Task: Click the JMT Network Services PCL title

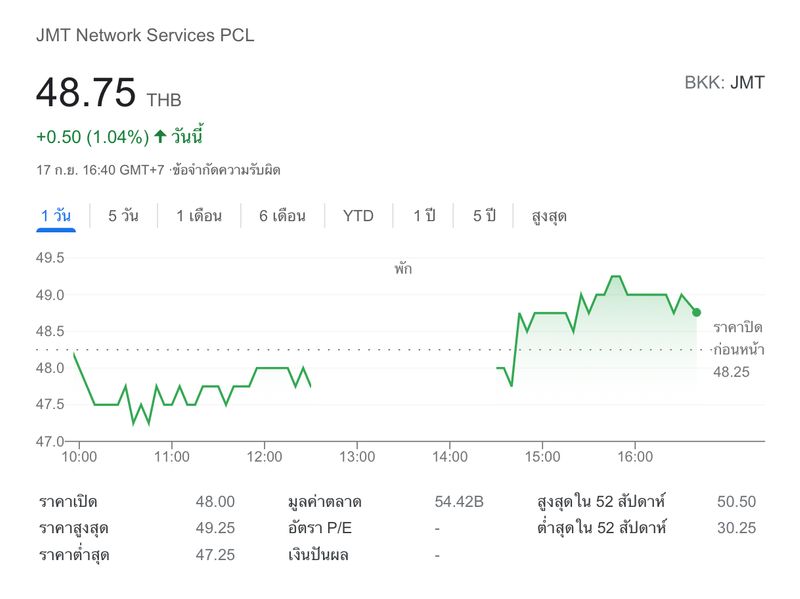Action: [145, 35]
